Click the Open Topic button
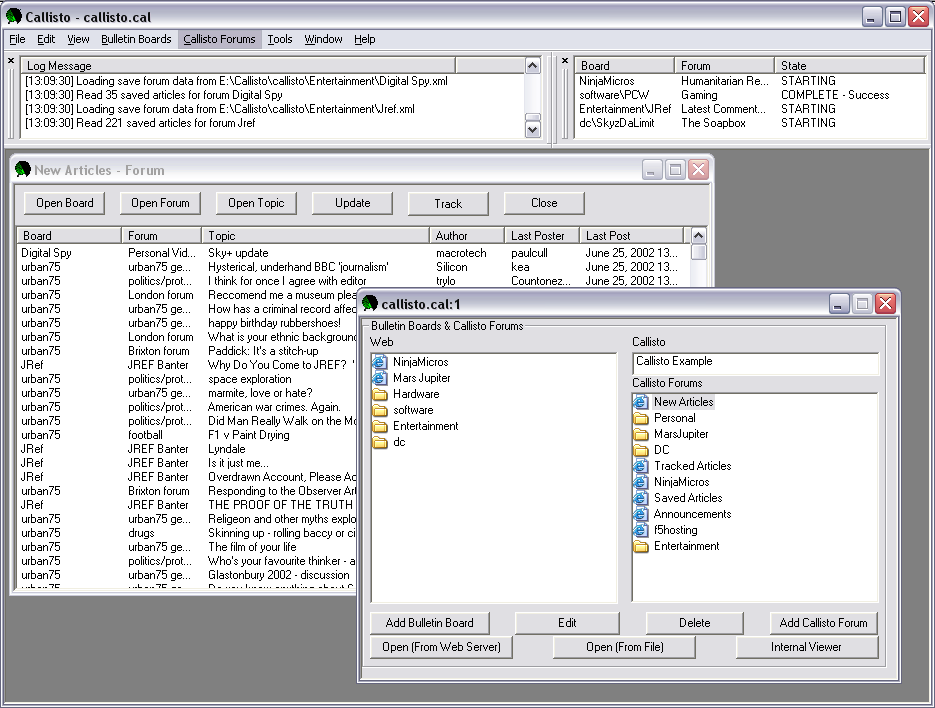Screen dimensions: 935x708 point(256,203)
